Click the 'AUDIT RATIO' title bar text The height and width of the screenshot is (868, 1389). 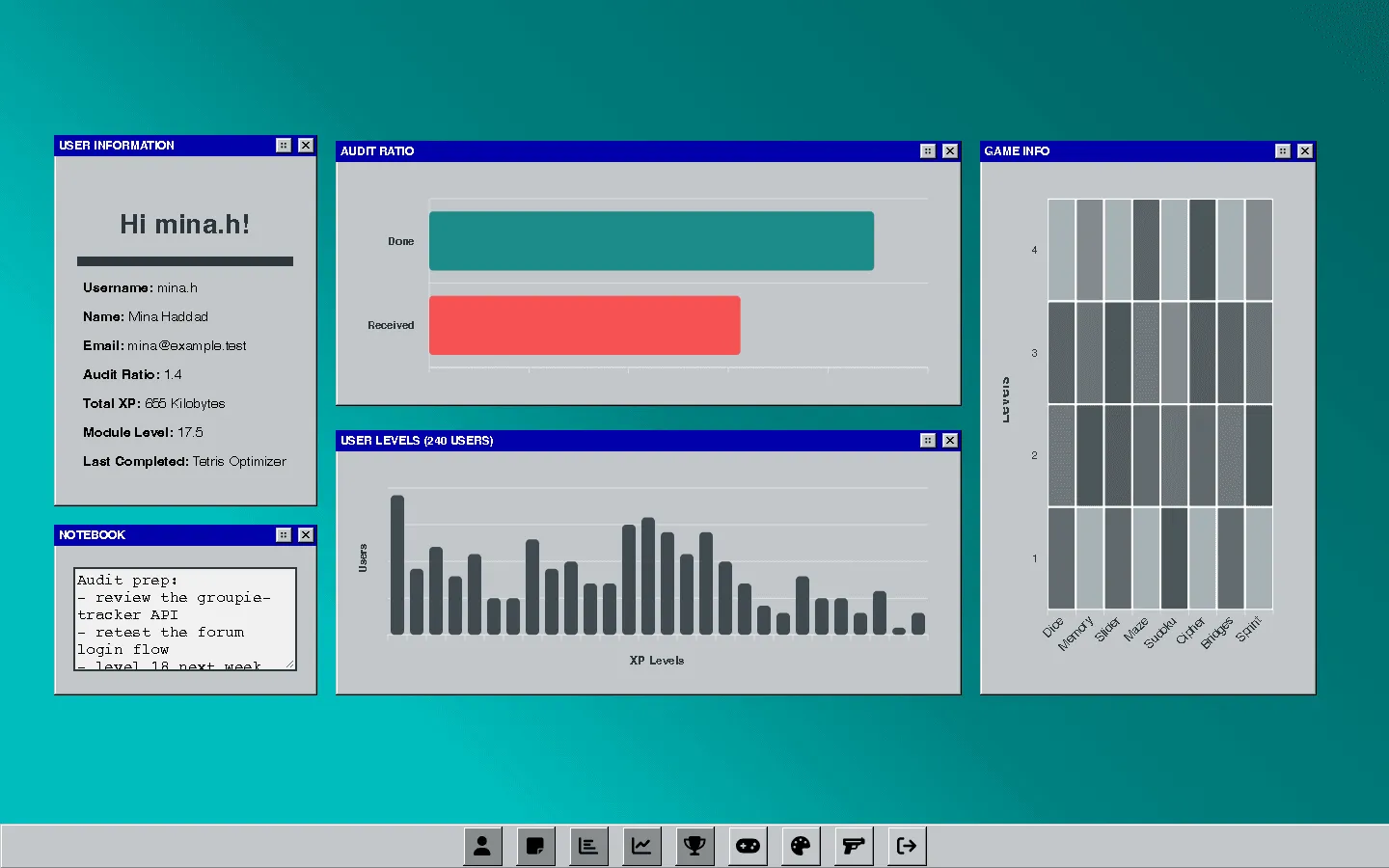(x=377, y=151)
